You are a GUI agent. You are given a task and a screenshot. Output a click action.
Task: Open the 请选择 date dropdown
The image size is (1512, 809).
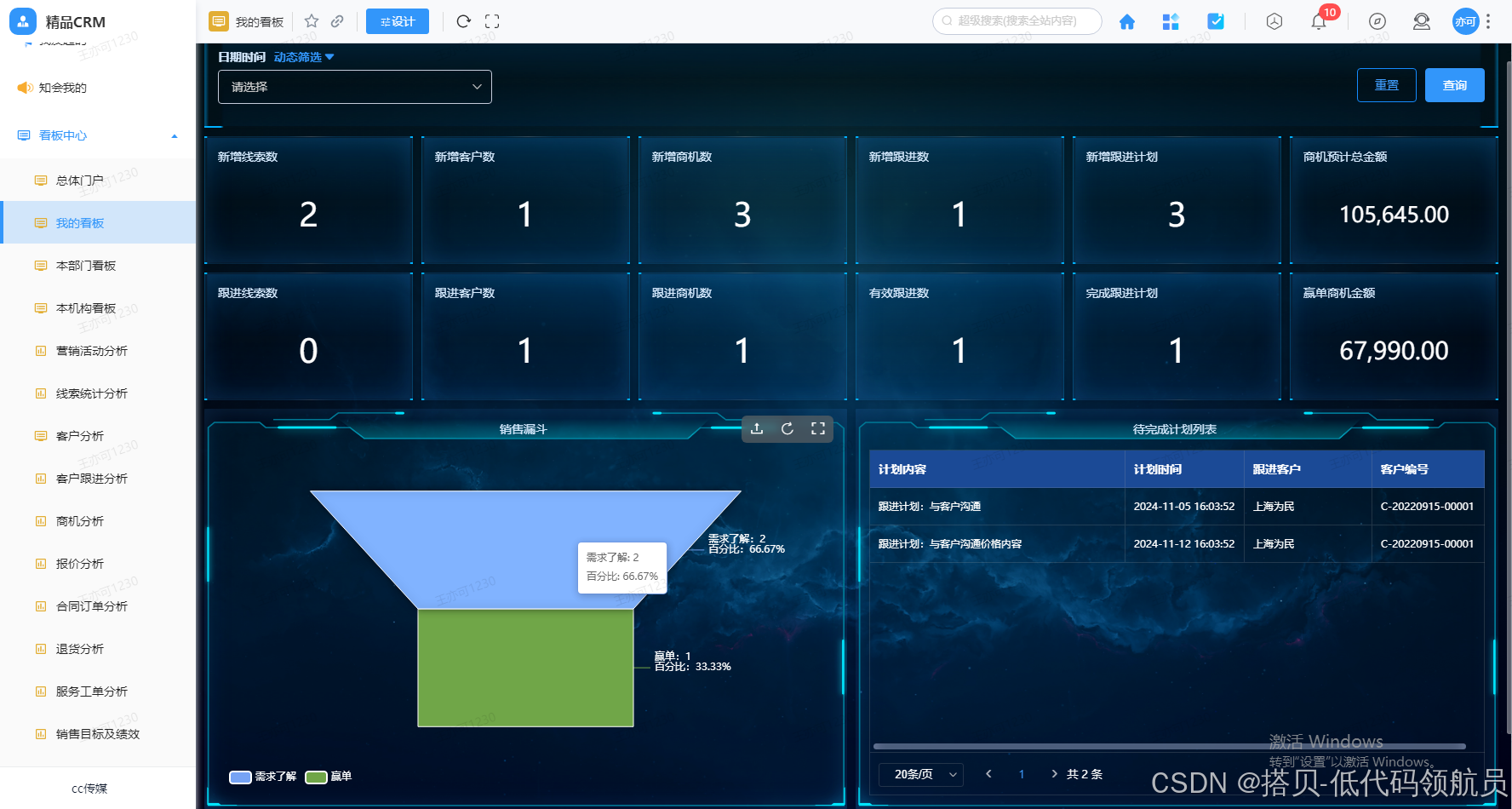(x=355, y=87)
